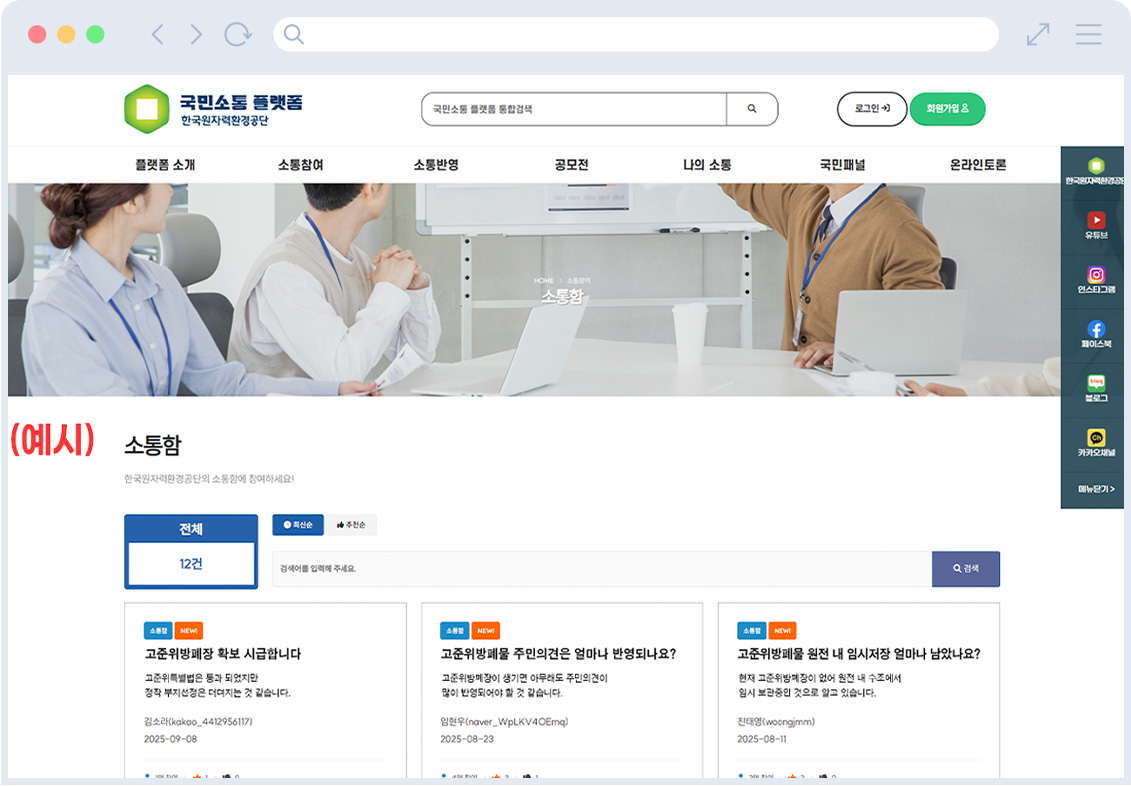Screen dimensions: 1131x786
Task: Click the 로그인 button
Action: [x=871, y=109]
